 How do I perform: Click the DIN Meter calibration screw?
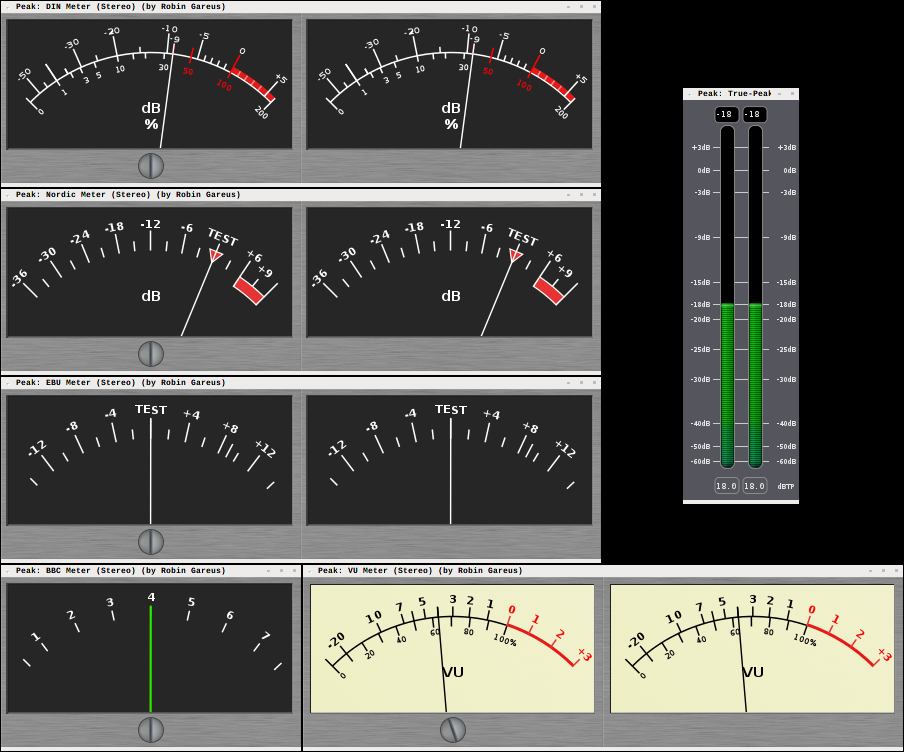(151, 166)
